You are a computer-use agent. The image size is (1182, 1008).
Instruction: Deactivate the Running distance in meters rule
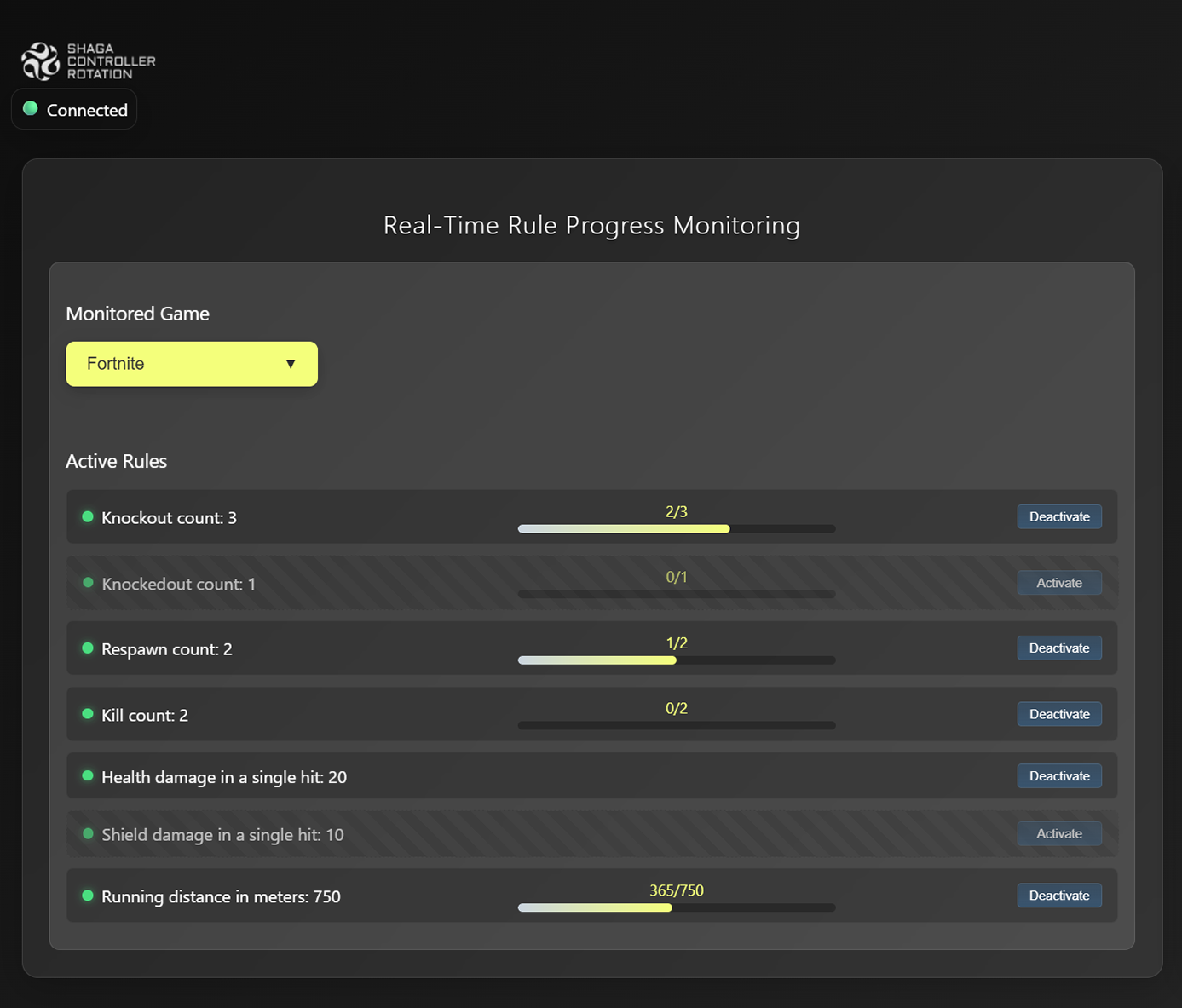point(1059,896)
